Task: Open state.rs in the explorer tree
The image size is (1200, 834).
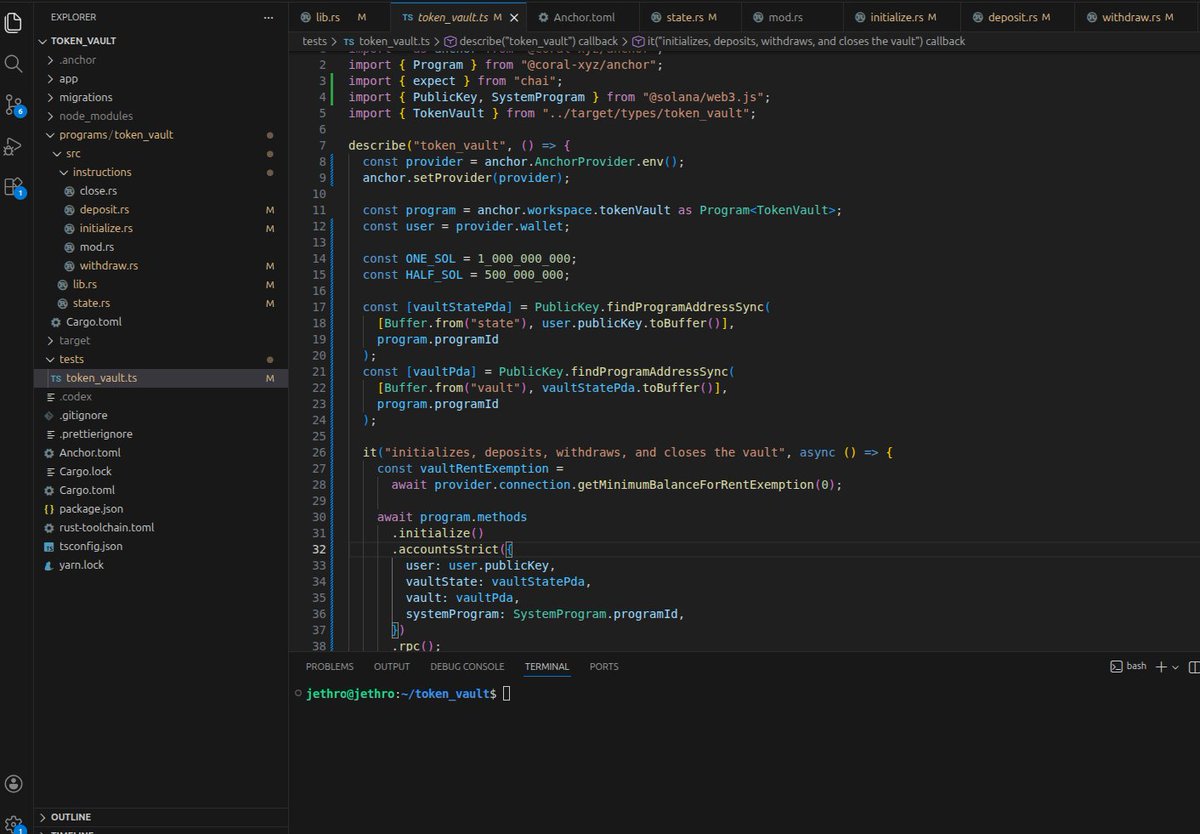Action: pyautogui.click(x=161, y=303)
